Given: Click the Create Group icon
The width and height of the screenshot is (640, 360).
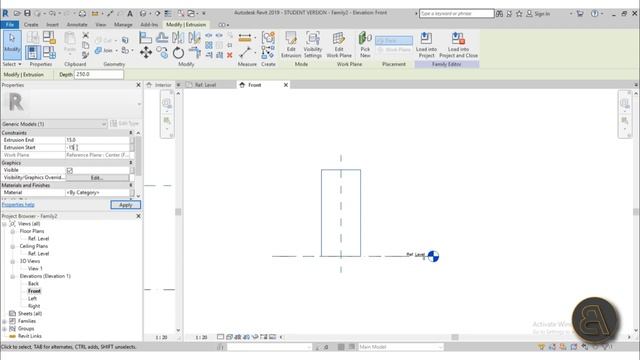Looking at the screenshot, I should (268, 38).
